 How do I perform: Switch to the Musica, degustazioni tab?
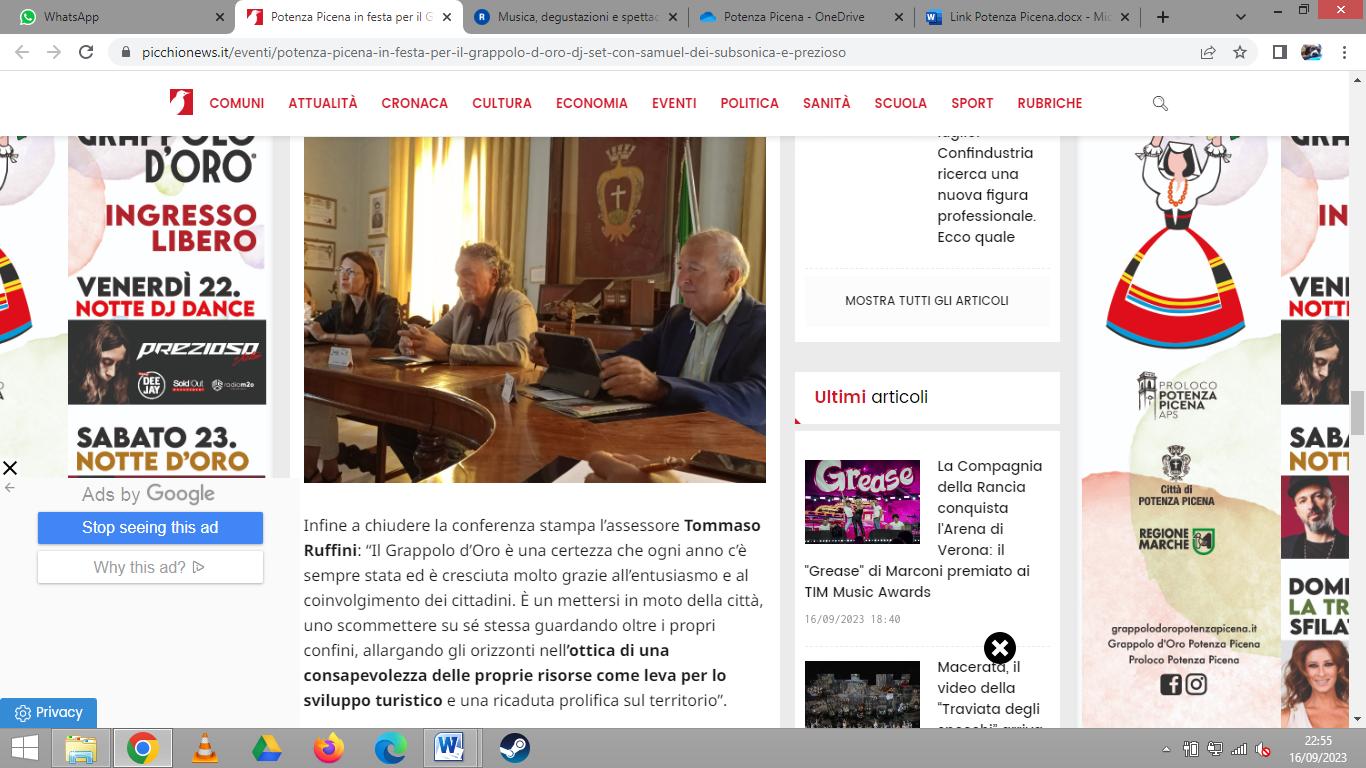tap(575, 17)
